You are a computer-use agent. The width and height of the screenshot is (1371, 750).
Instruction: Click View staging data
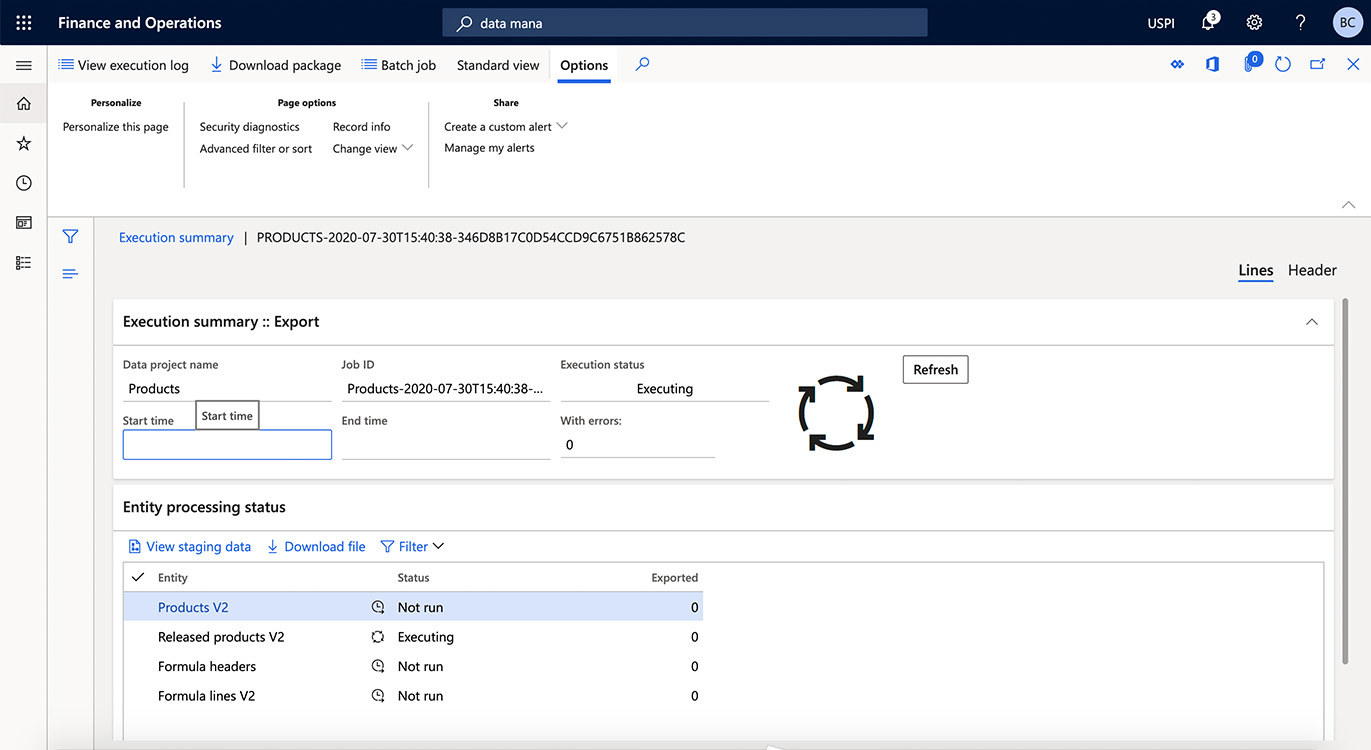point(189,547)
